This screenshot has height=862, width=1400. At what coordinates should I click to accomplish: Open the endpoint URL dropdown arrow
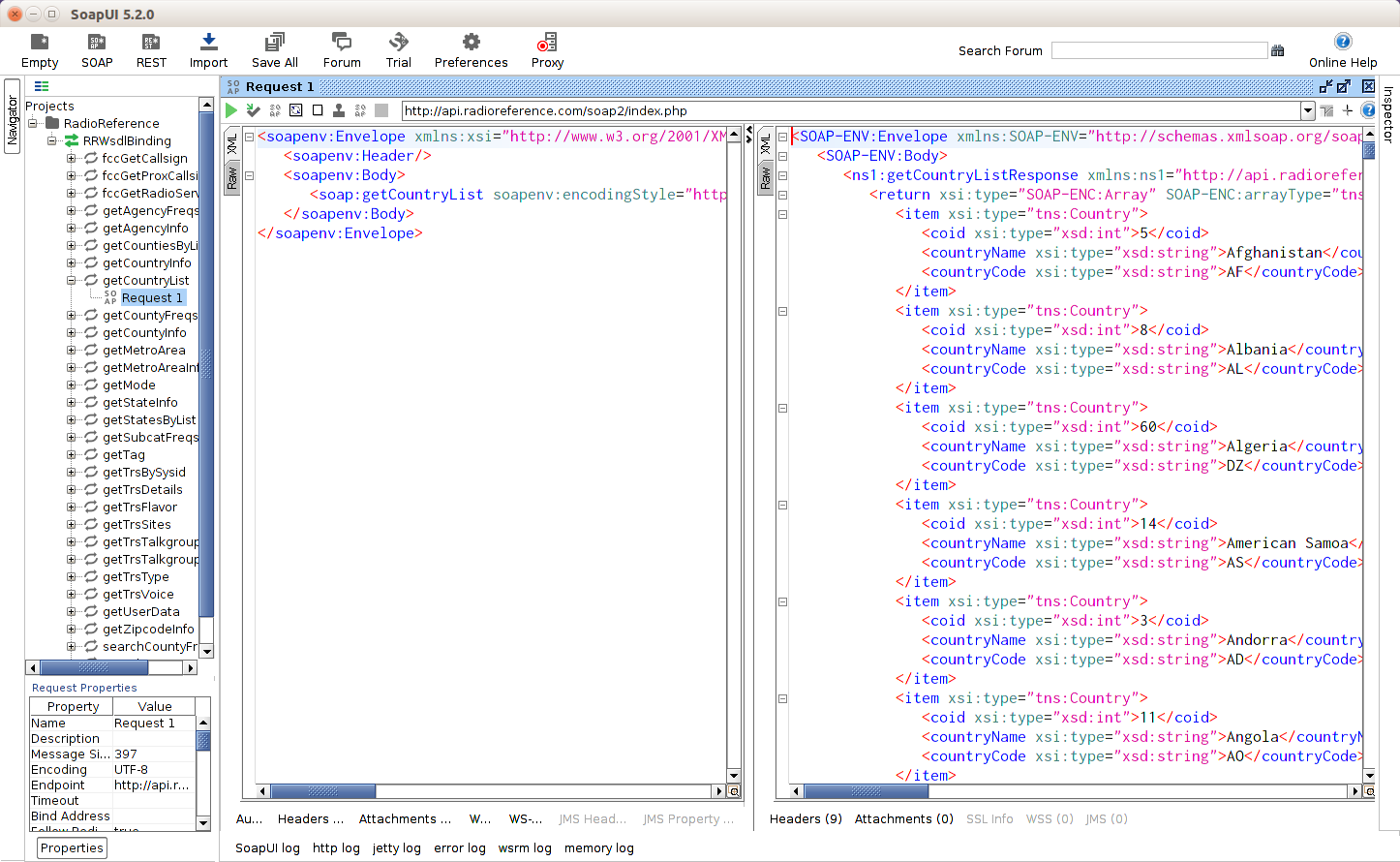click(1307, 110)
